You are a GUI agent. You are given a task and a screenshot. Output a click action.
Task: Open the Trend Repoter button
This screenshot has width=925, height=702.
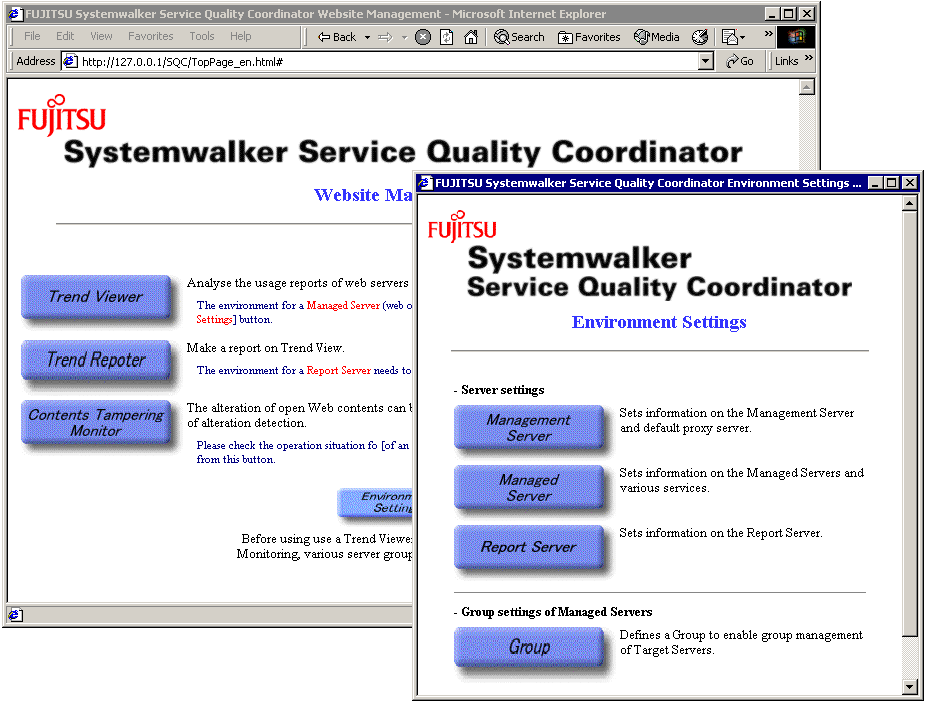(x=96, y=359)
